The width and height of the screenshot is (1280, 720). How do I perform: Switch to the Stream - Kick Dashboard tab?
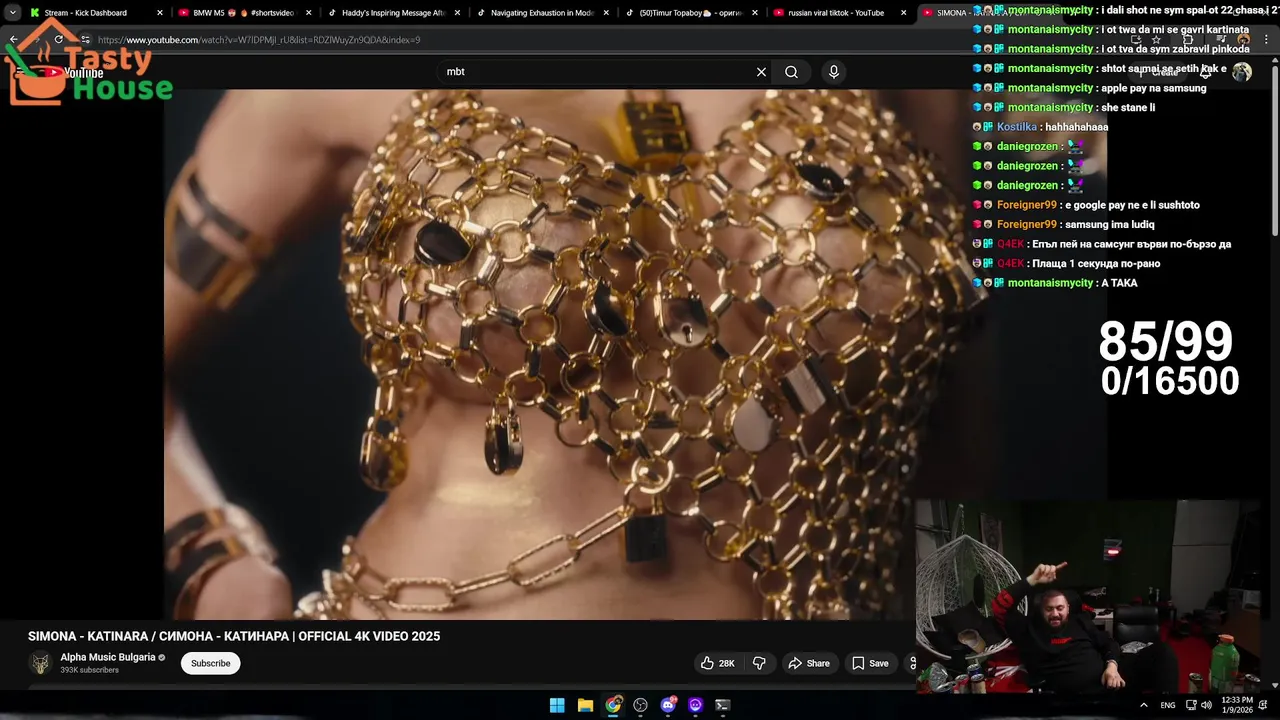coord(85,13)
